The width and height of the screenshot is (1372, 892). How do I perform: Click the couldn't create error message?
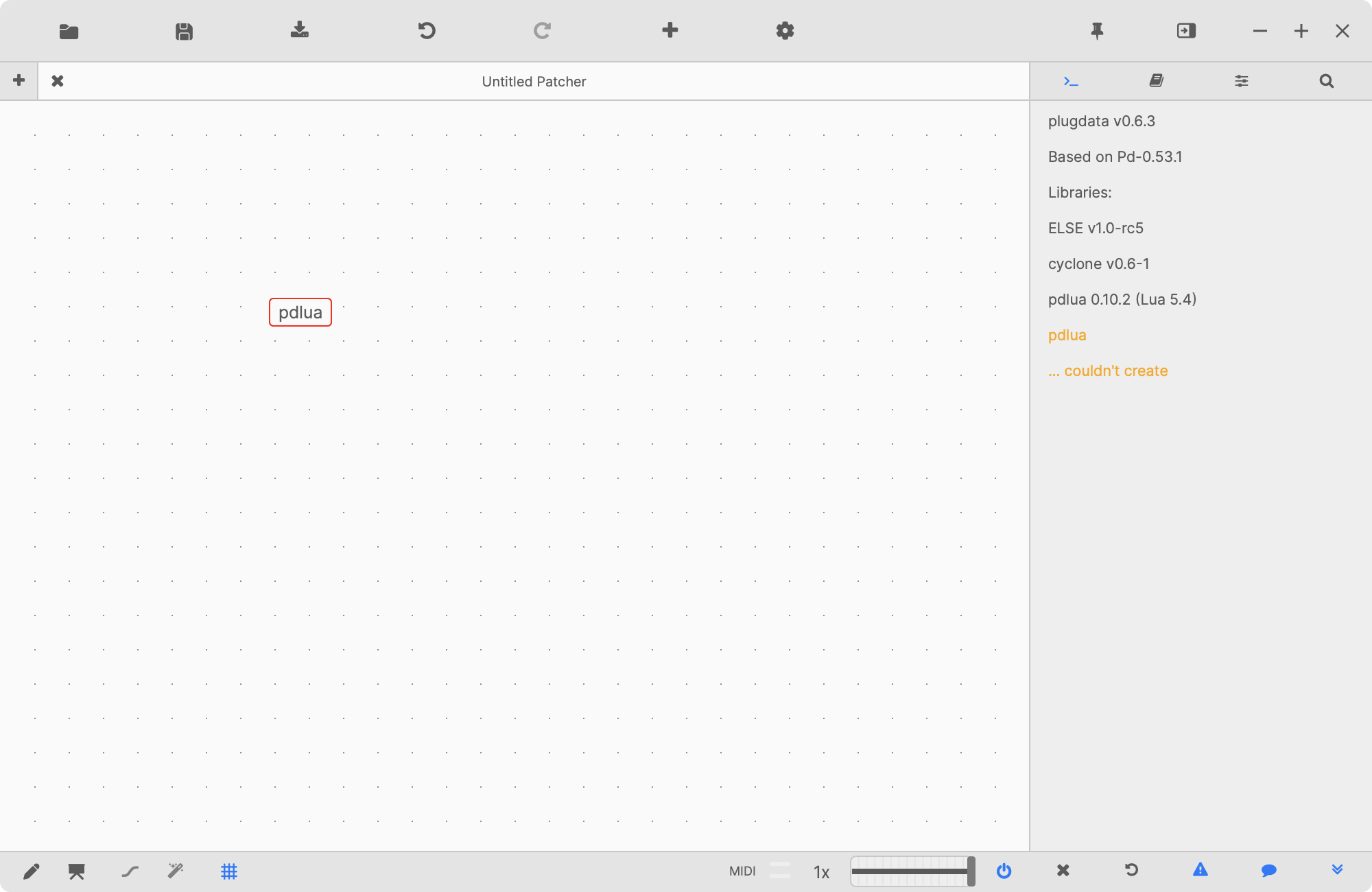tap(1107, 371)
